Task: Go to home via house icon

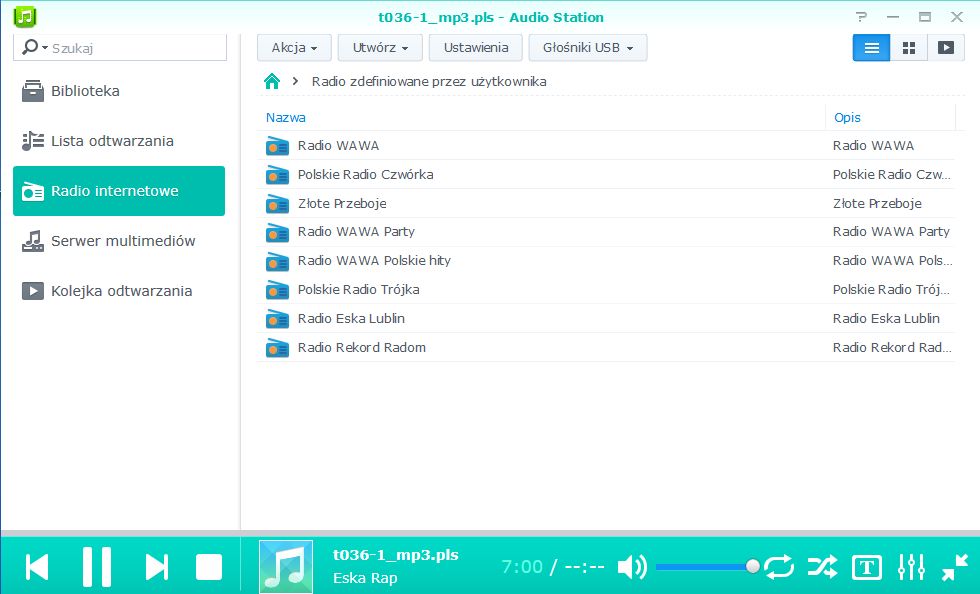Action: (272, 81)
